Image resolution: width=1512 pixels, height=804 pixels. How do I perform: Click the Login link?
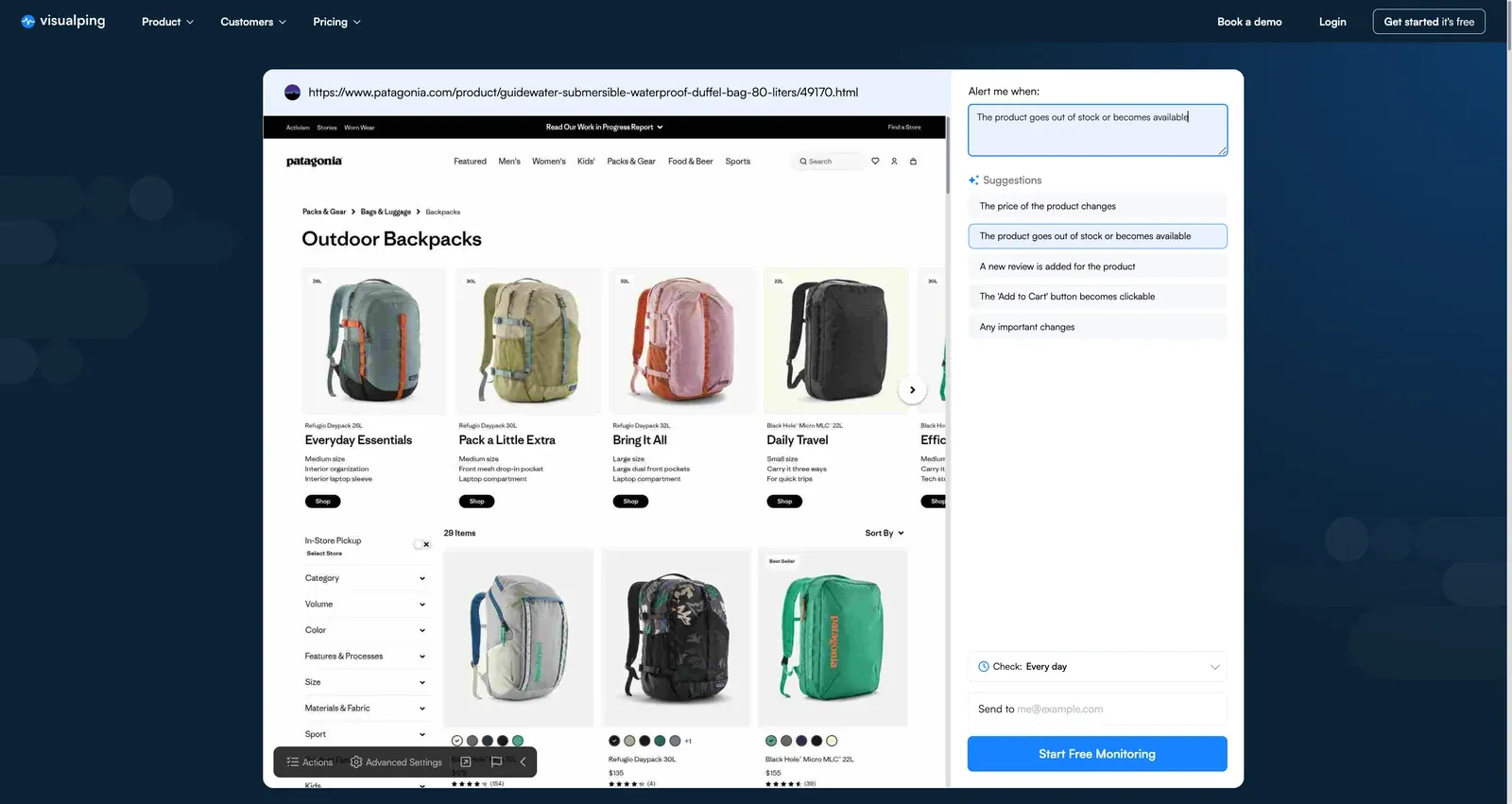pyautogui.click(x=1332, y=22)
